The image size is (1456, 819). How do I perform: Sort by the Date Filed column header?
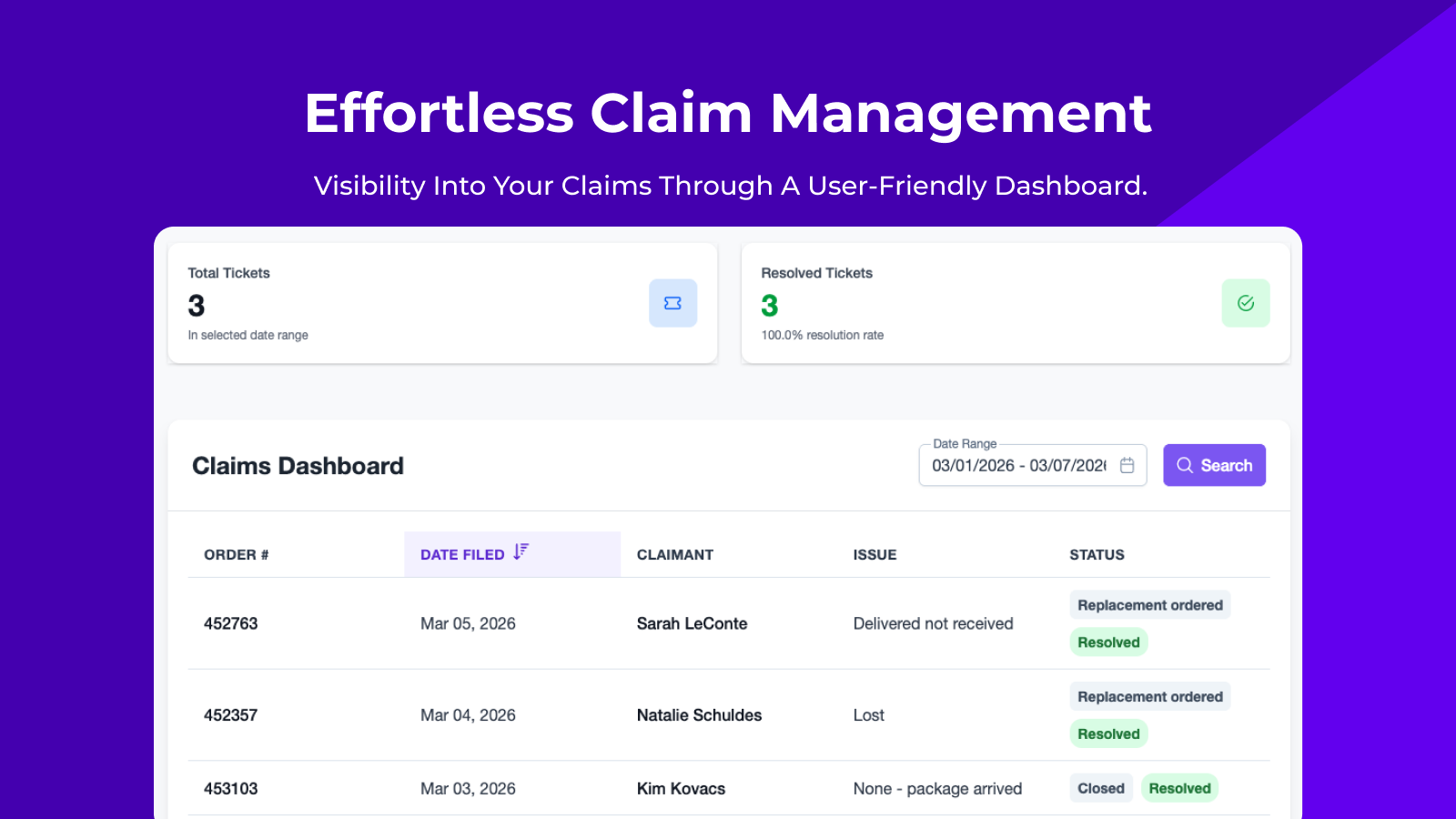point(462,554)
